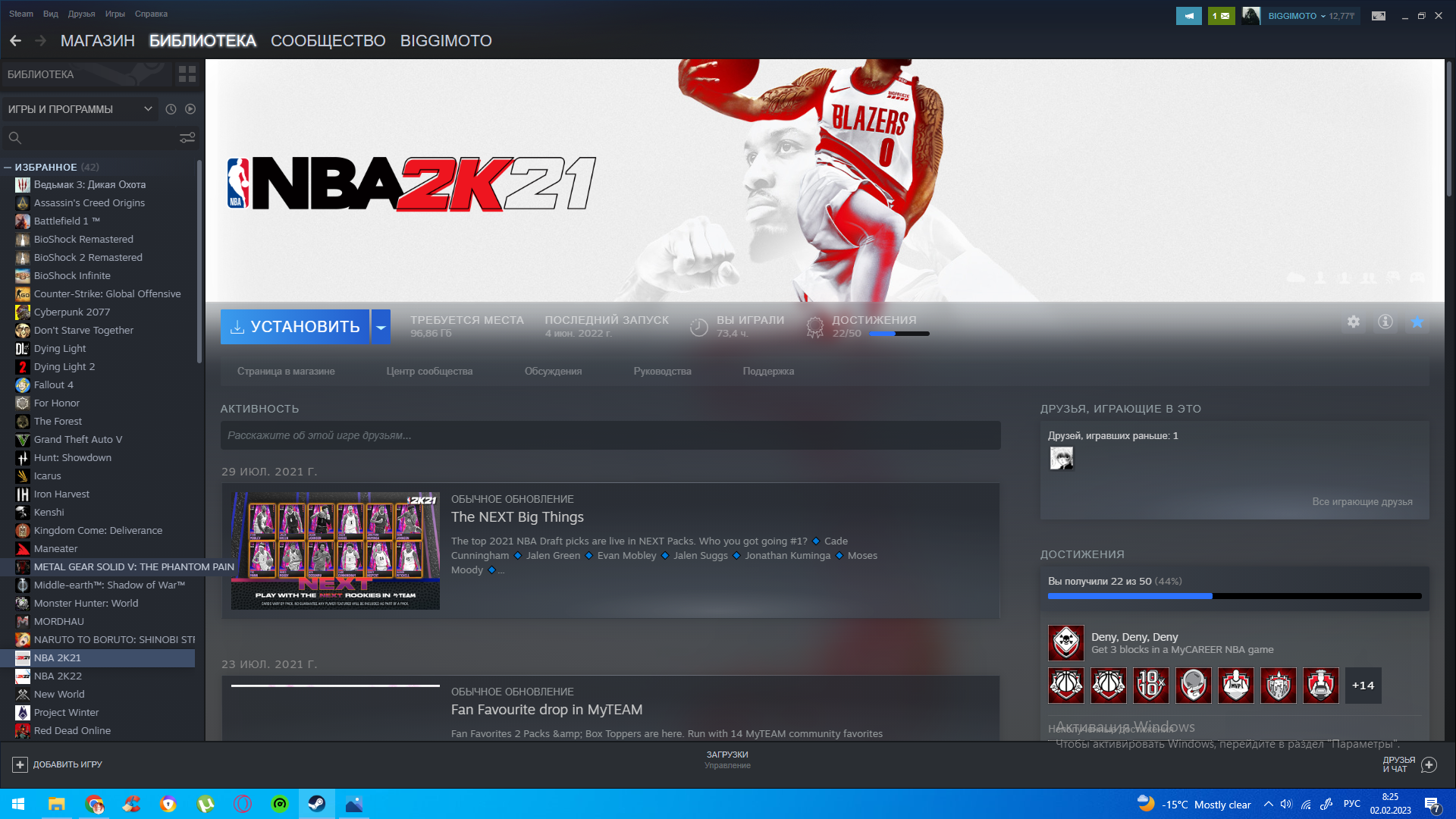Open The NEXT Big Things news thumbnail
The width and height of the screenshot is (1456, 819).
point(335,551)
